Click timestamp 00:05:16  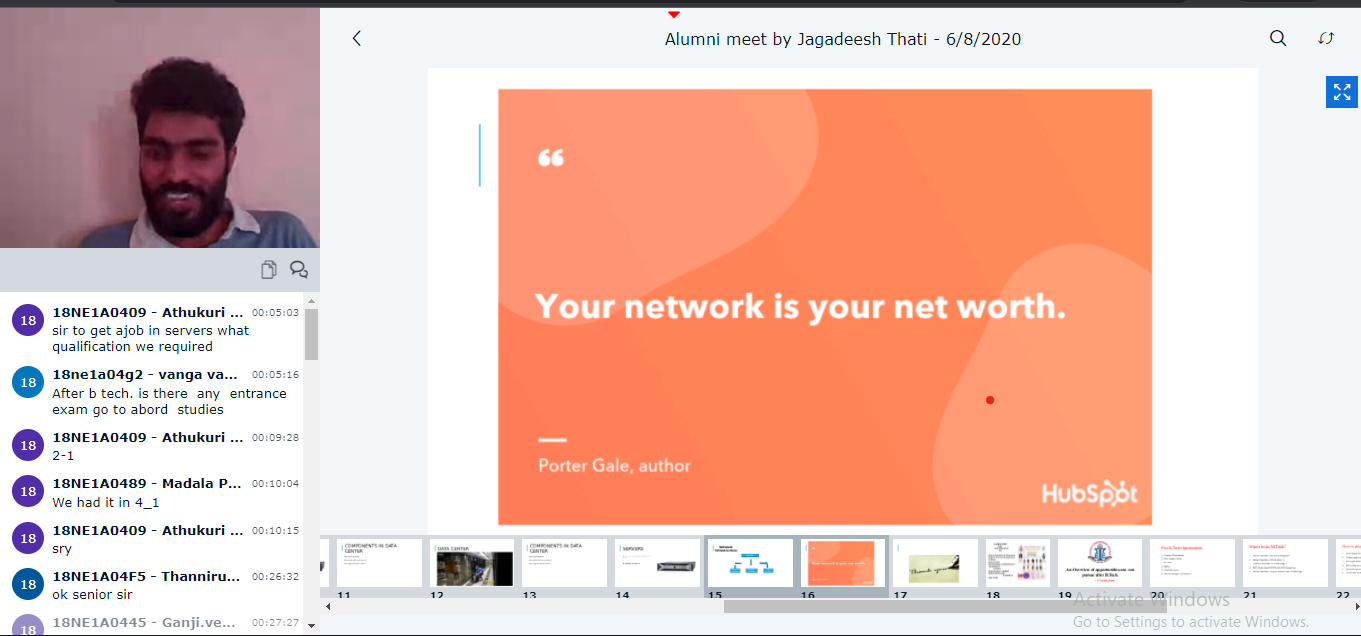tap(275, 375)
